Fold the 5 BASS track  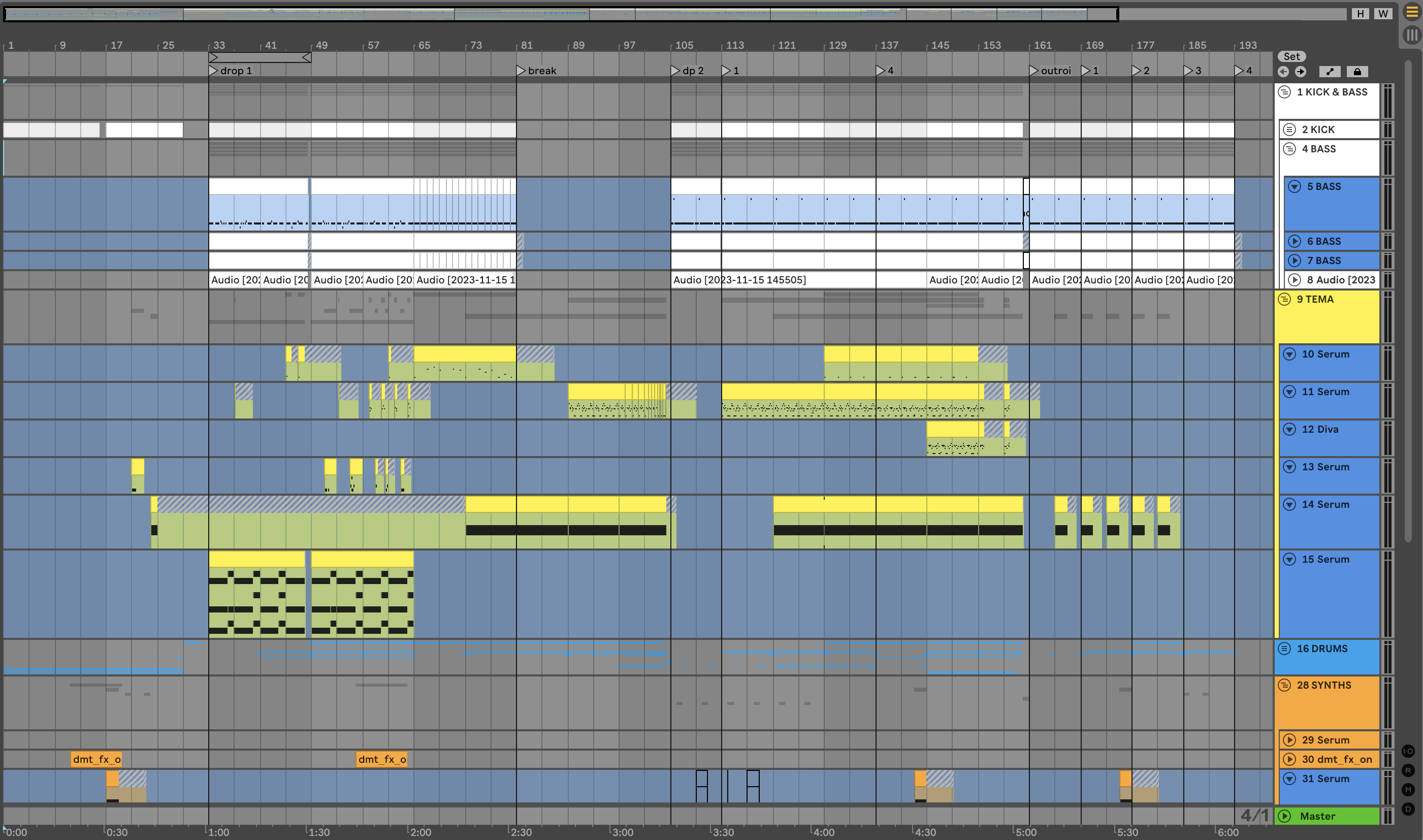(x=1295, y=186)
